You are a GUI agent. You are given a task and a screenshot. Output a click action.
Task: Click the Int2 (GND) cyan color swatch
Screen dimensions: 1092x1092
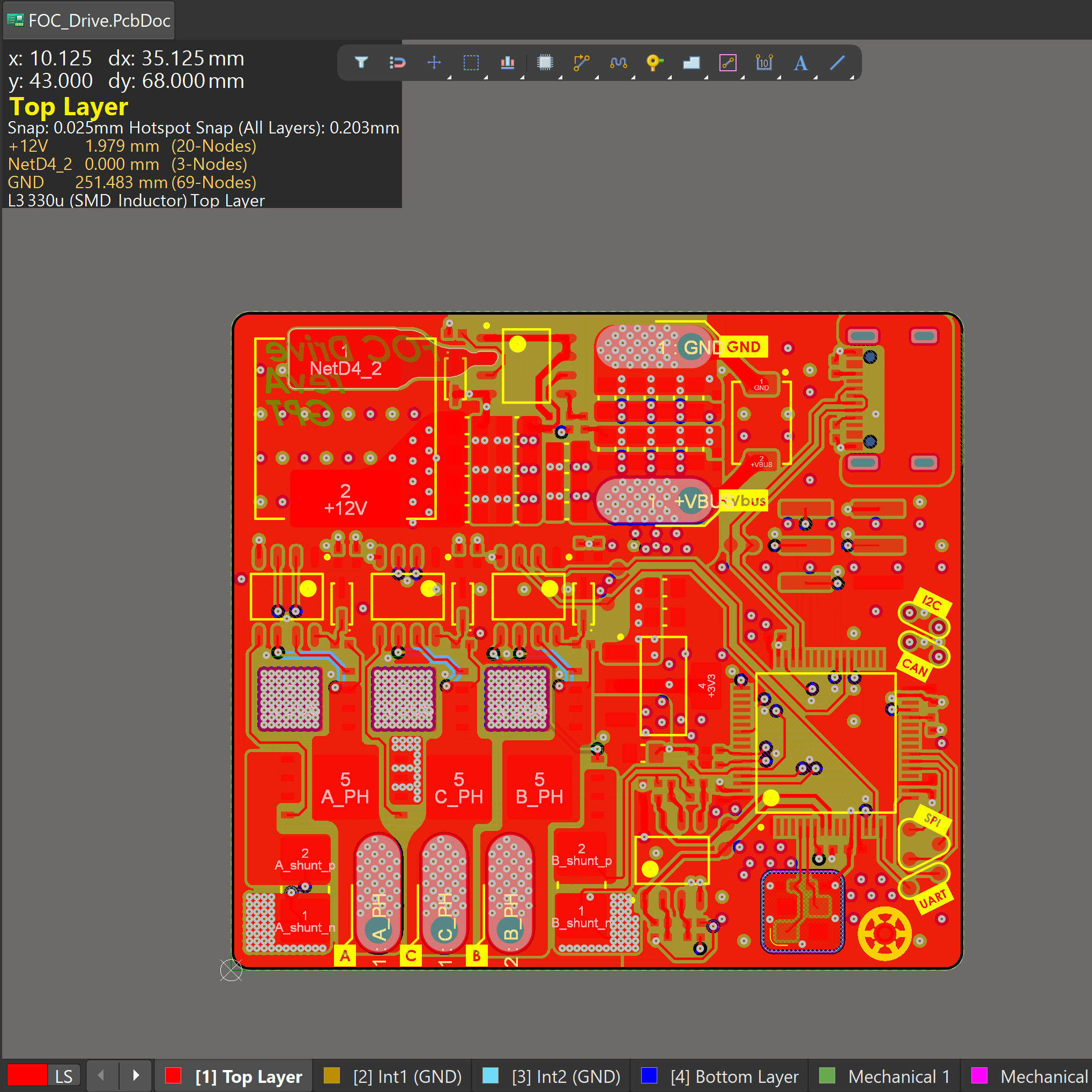491,1075
